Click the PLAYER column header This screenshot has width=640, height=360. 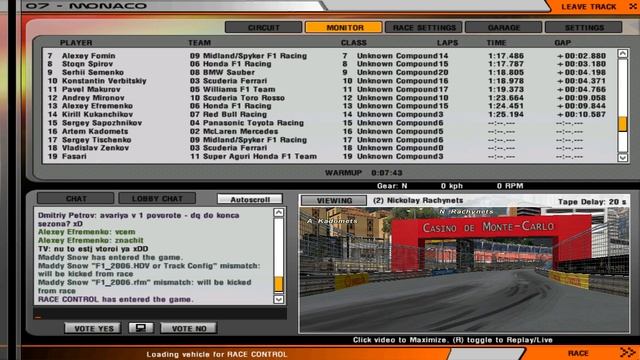coord(76,42)
